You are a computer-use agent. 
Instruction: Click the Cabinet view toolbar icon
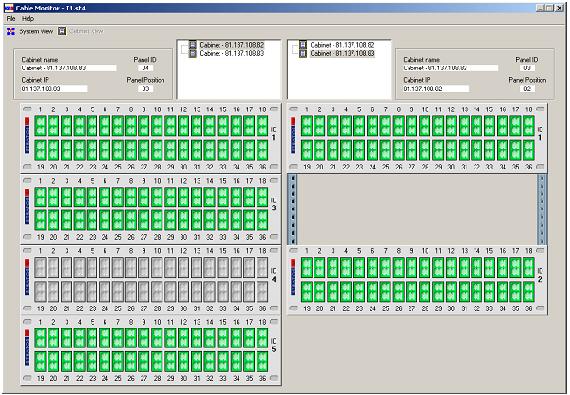(62, 31)
